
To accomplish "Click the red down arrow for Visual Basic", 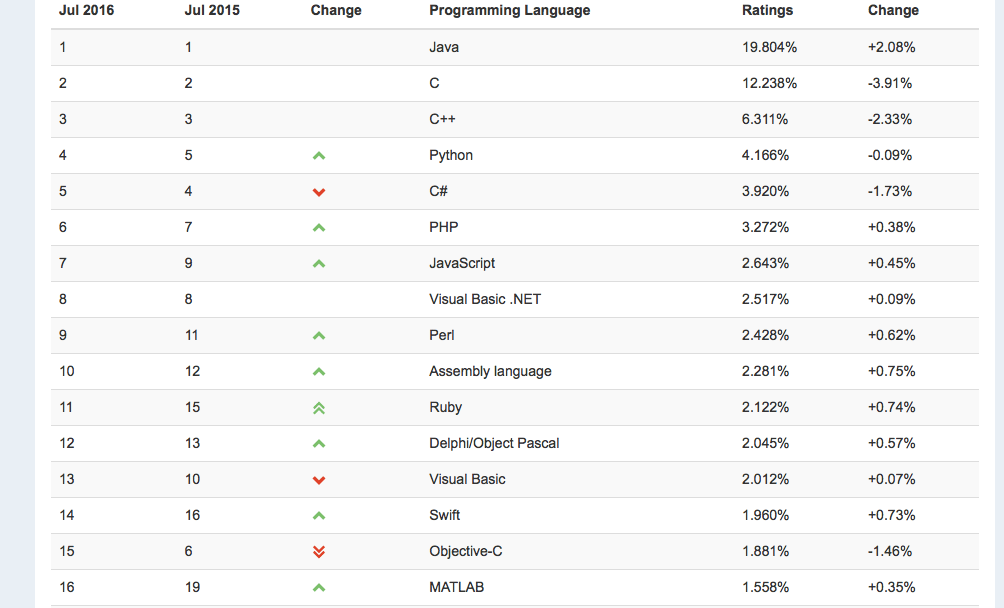I will 319,480.
